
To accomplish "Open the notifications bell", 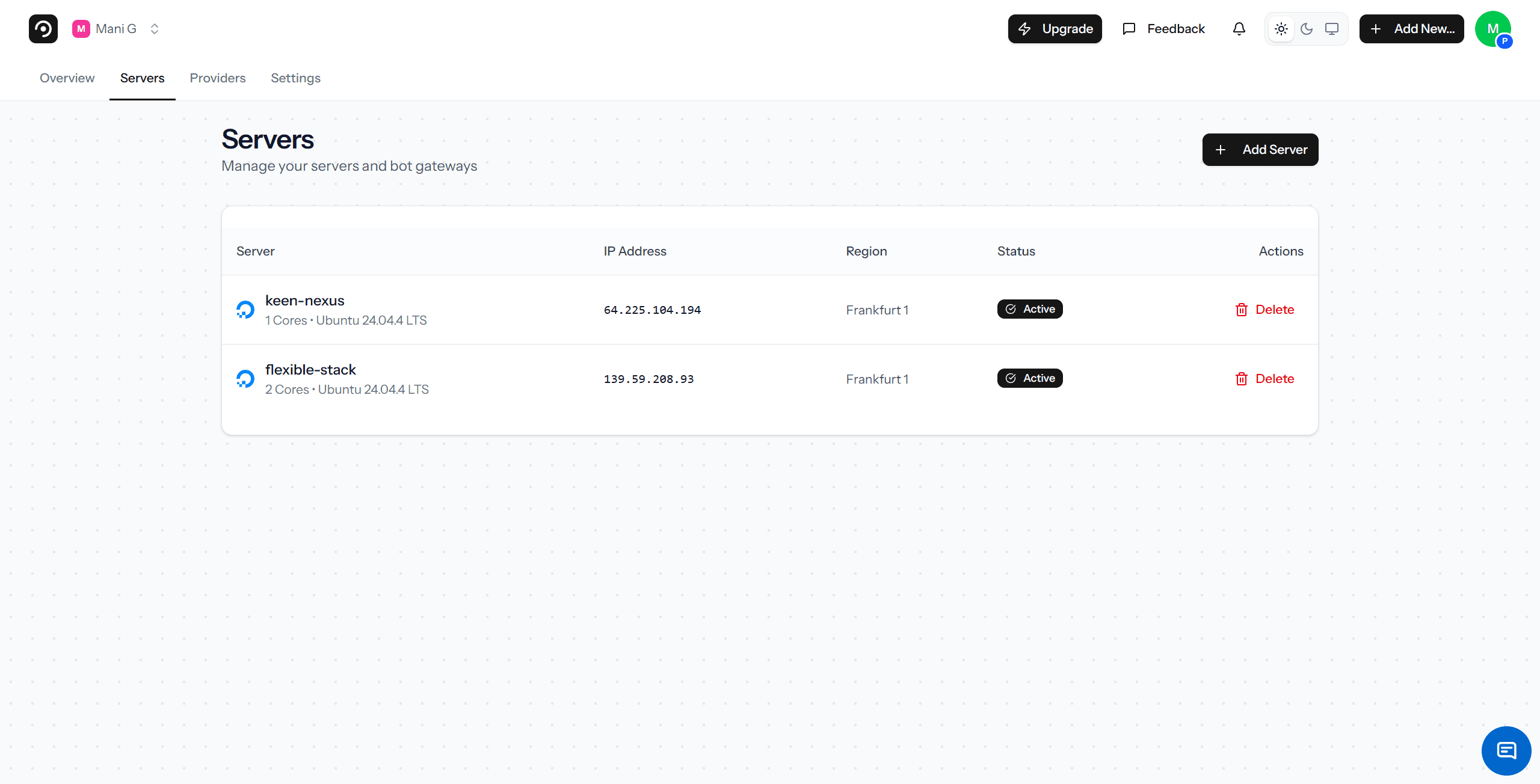I will coord(1239,28).
